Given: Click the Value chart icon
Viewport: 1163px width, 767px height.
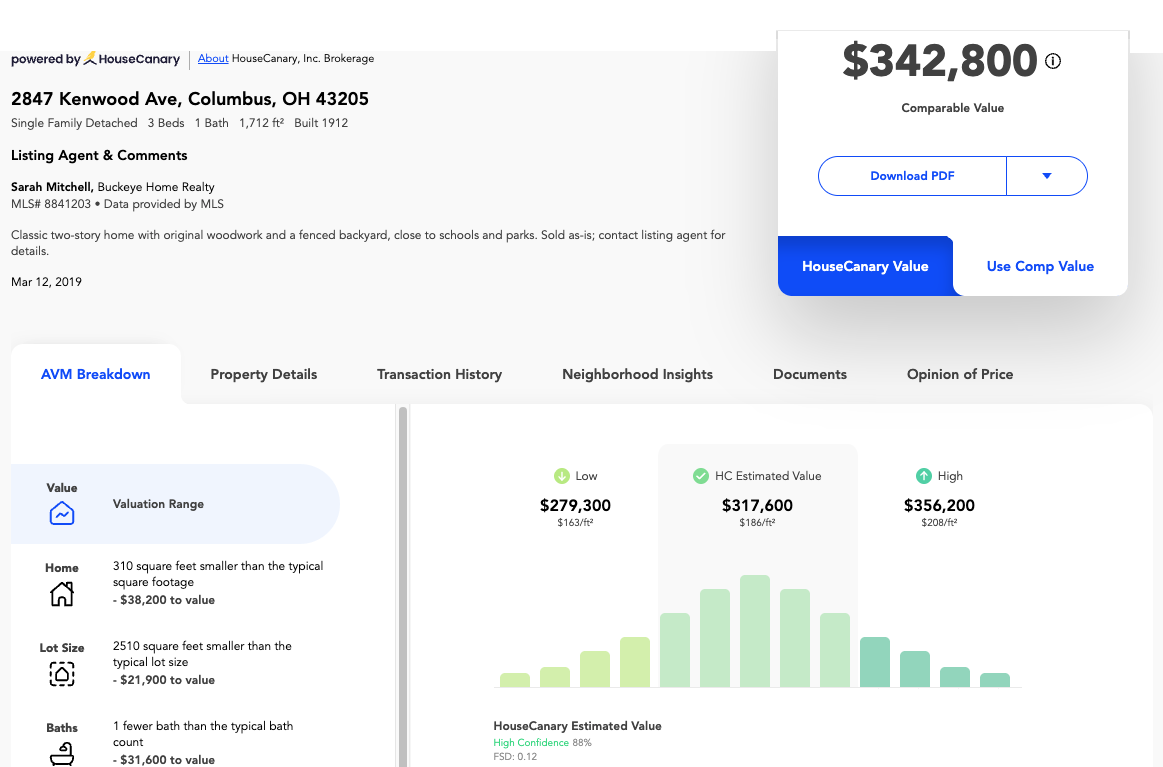Looking at the screenshot, I should point(62,513).
